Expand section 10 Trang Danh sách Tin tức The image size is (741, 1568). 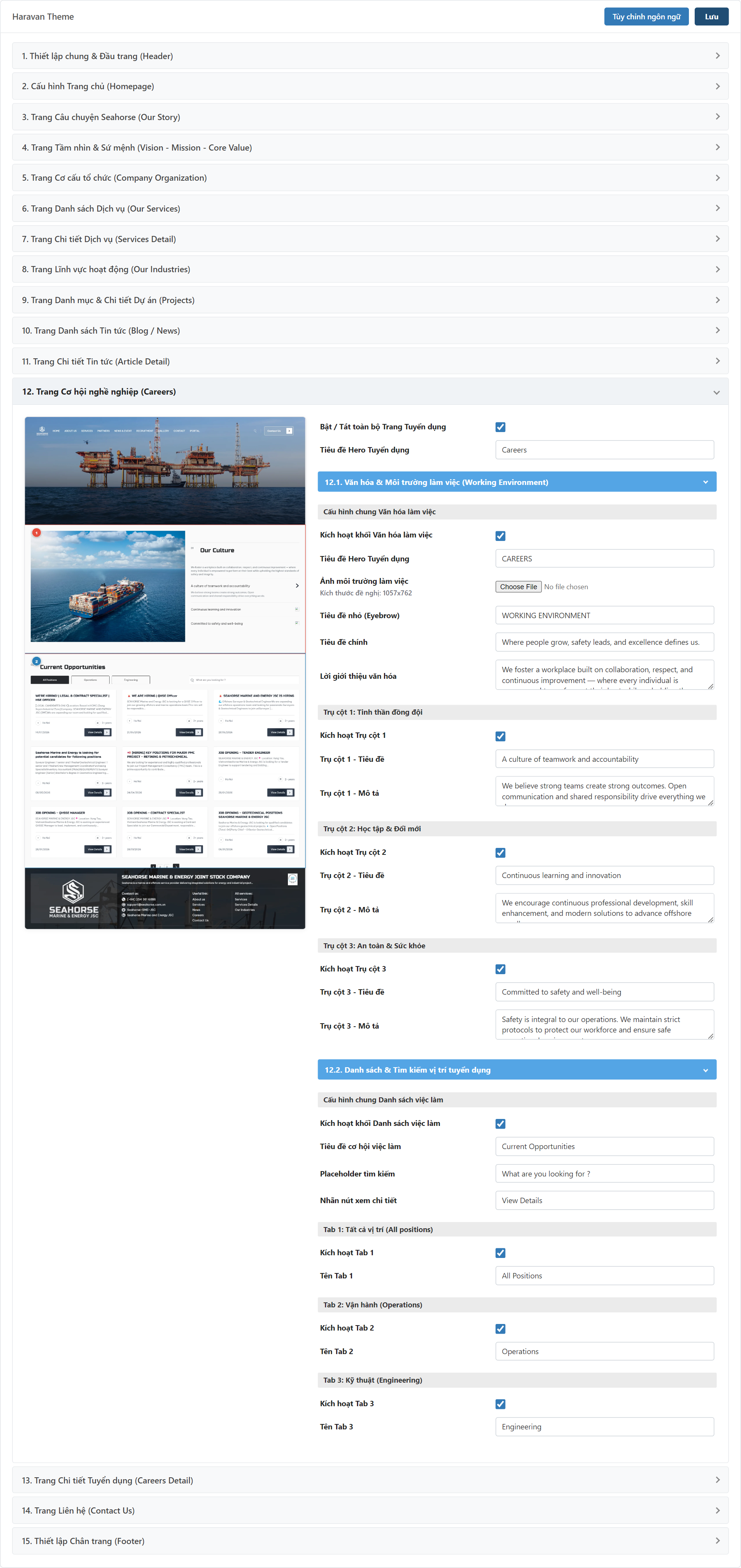(370, 331)
